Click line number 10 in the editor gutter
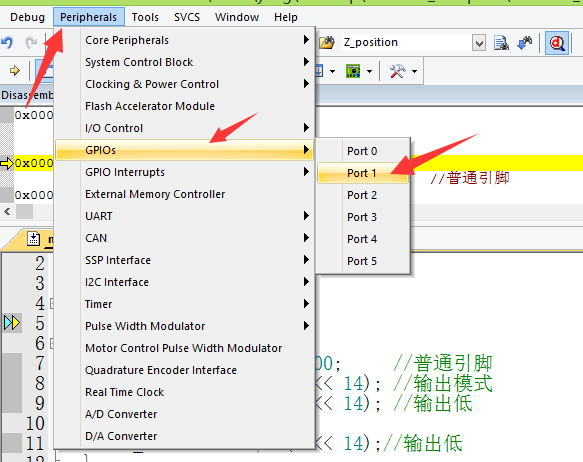 coord(35,423)
